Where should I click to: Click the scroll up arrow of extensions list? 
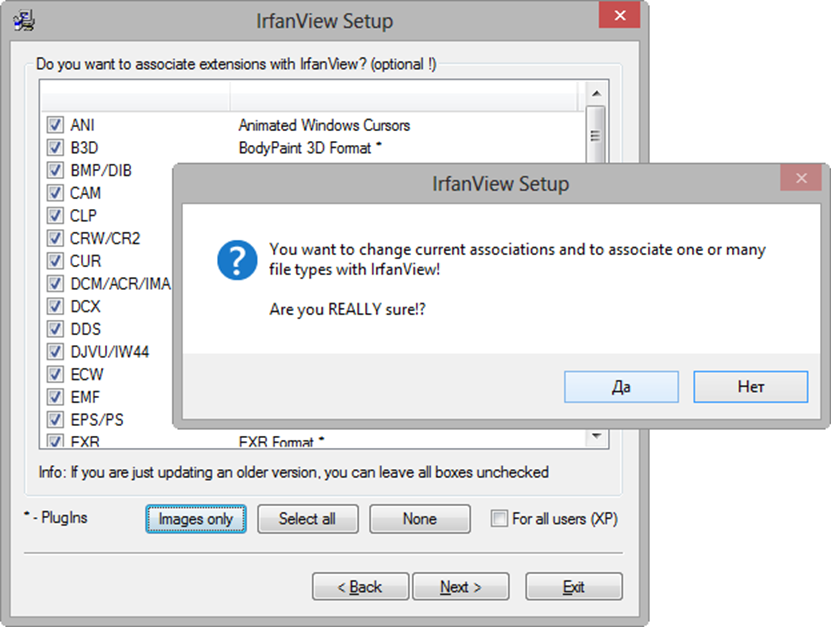point(596,93)
